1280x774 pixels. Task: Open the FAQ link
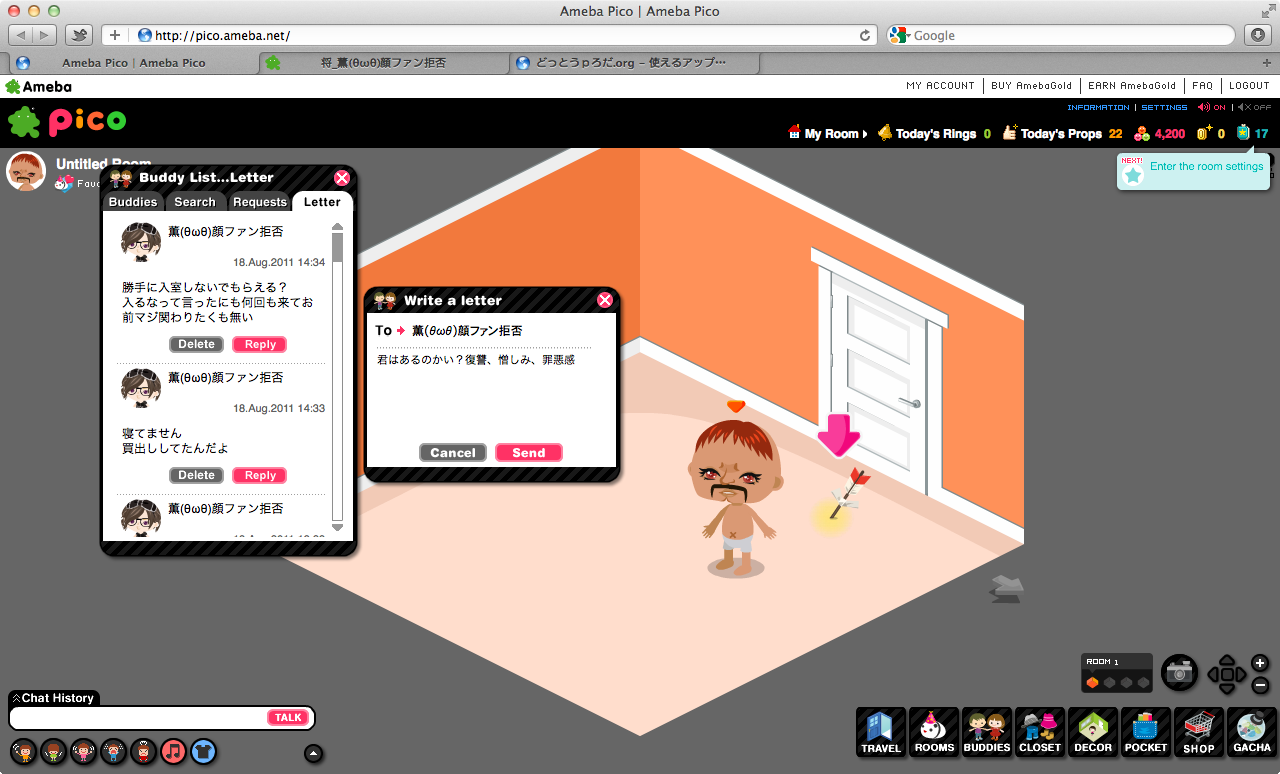(1202, 86)
